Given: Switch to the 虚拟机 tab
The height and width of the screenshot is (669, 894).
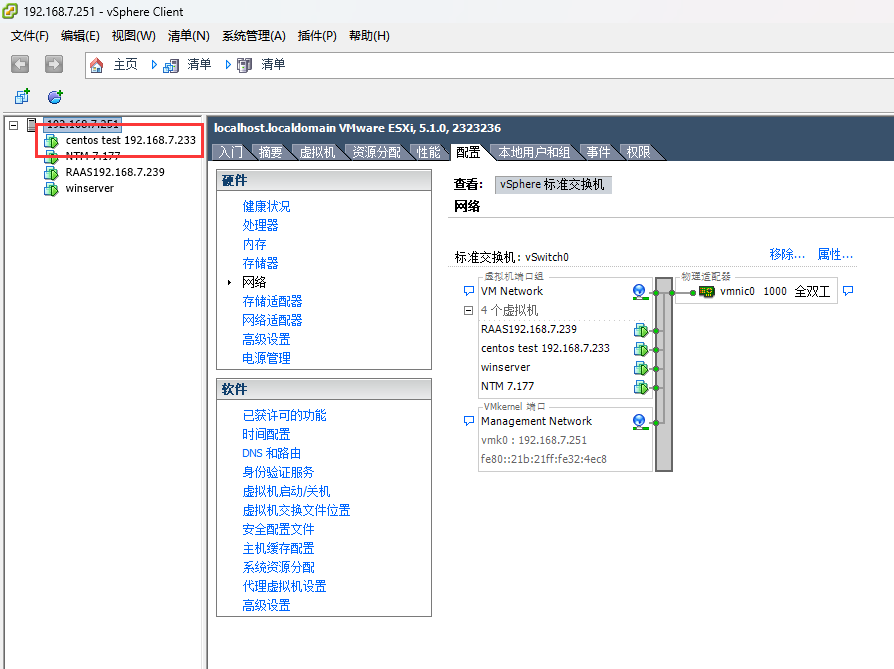Looking at the screenshot, I should (x=317, y=152).
